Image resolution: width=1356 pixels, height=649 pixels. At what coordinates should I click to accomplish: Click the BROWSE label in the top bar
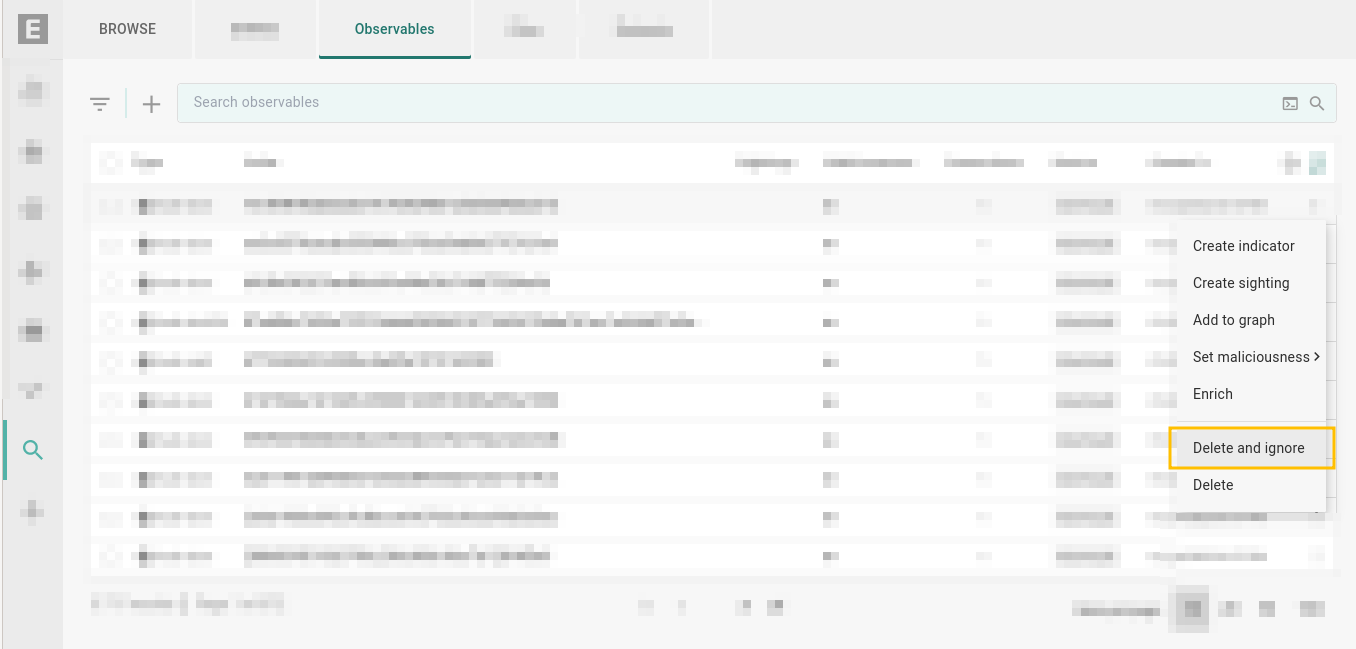pos(127,29)
